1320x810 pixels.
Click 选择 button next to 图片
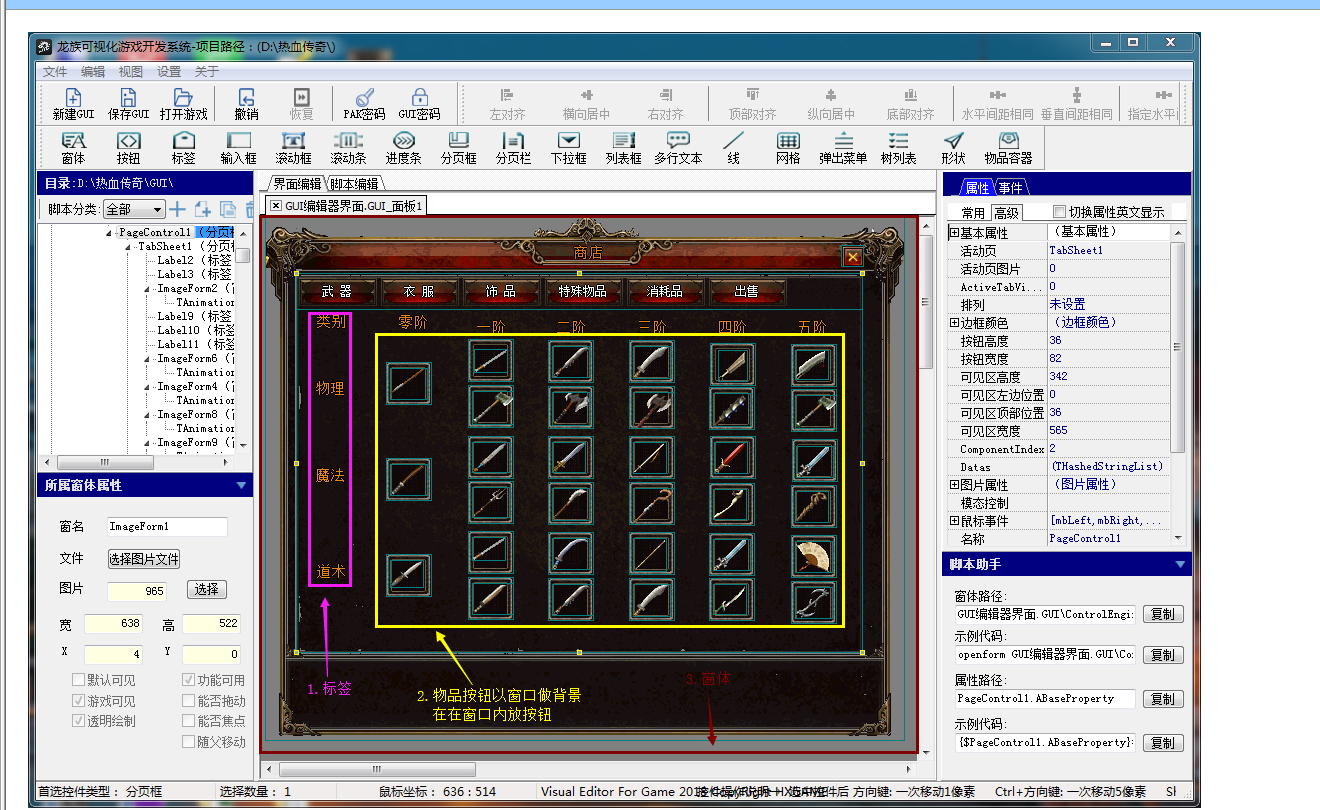click(x=206, y=589)
